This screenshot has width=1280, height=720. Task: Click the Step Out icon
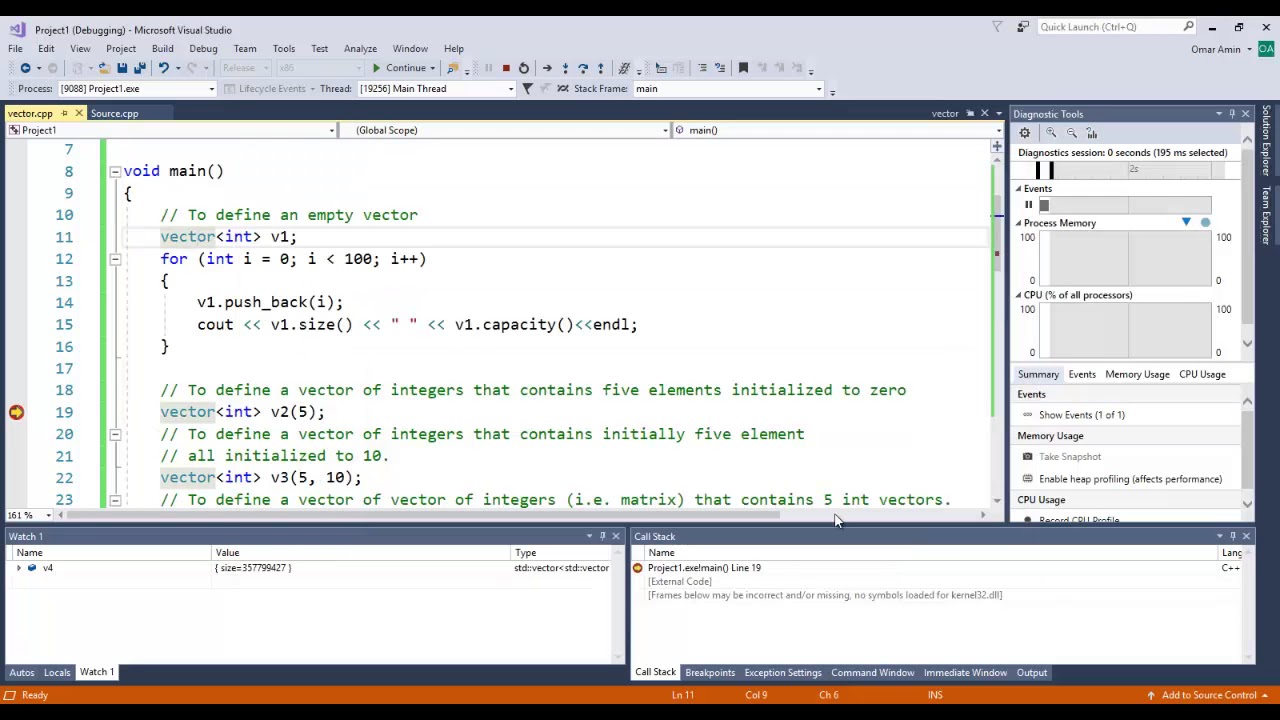600,68
